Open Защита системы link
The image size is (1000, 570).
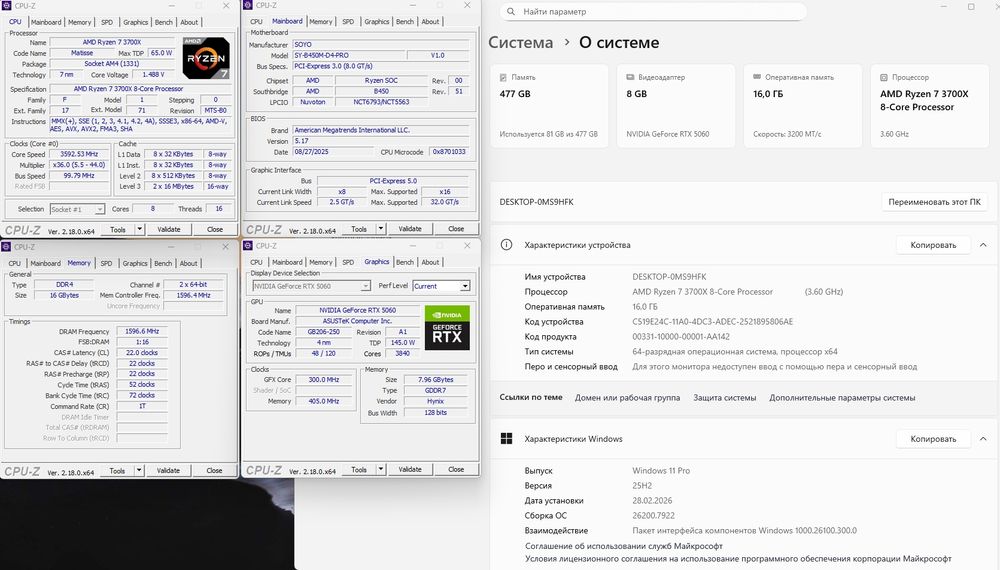[724, 397]
